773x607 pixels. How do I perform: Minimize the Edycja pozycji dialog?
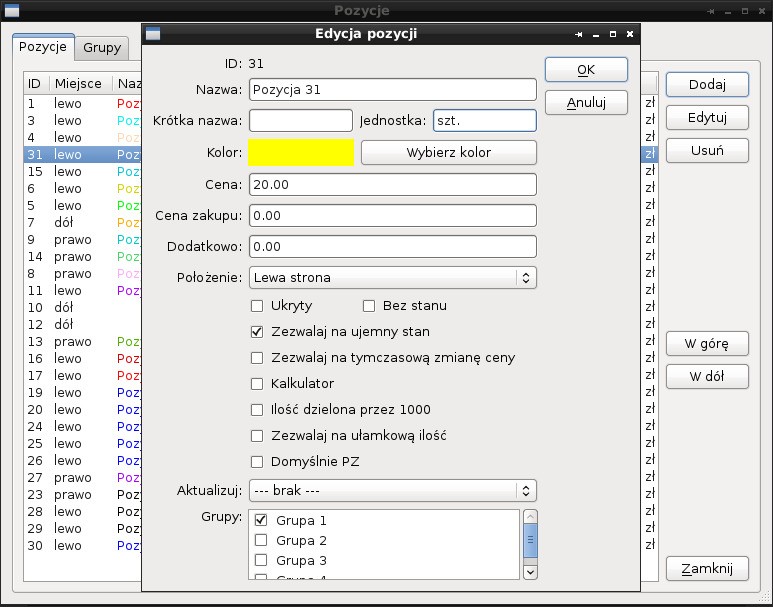click(x=596, y=34)
